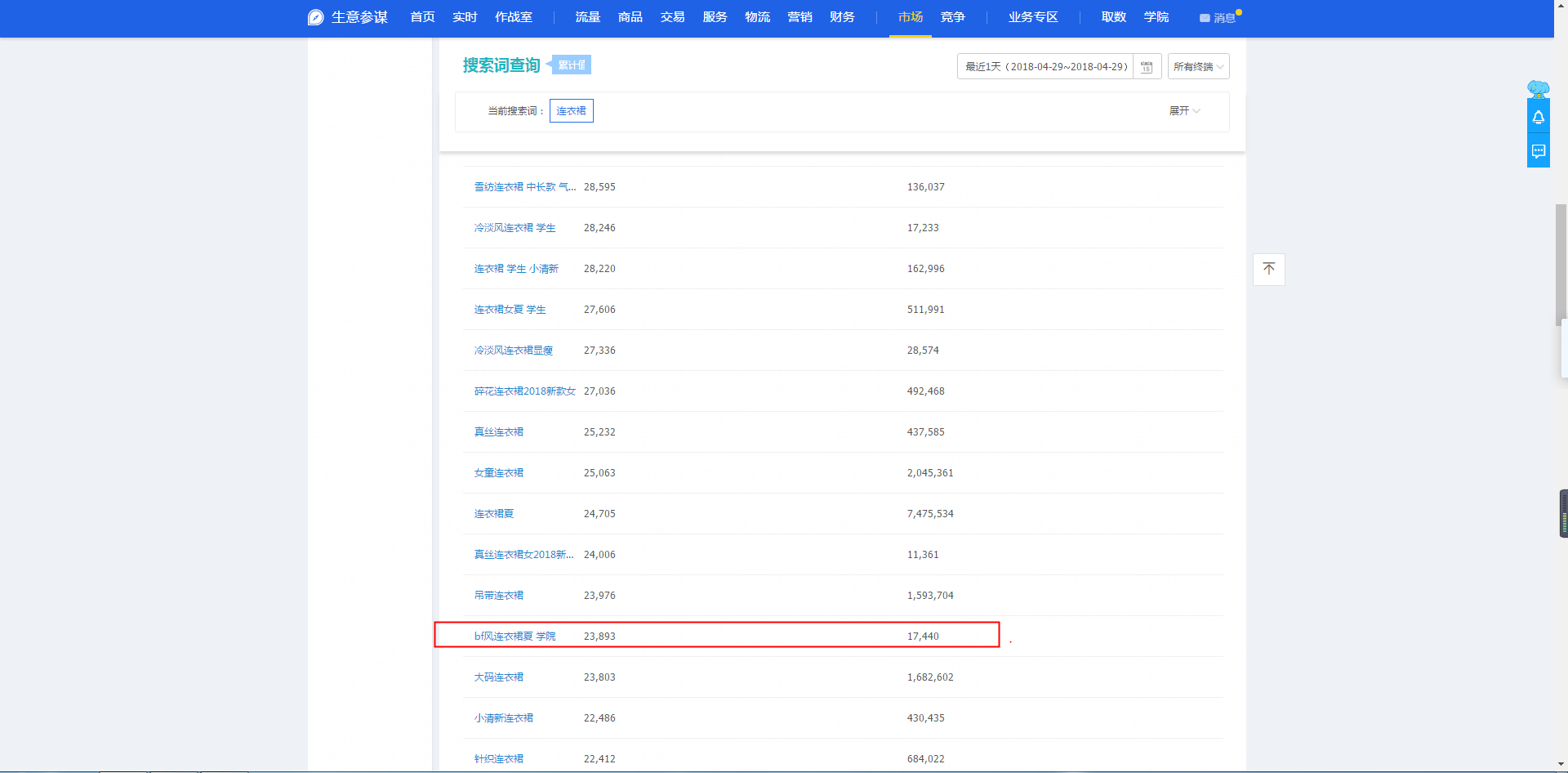Select the value 23,893
The image size is (1568, 773).
coord(599,637)
